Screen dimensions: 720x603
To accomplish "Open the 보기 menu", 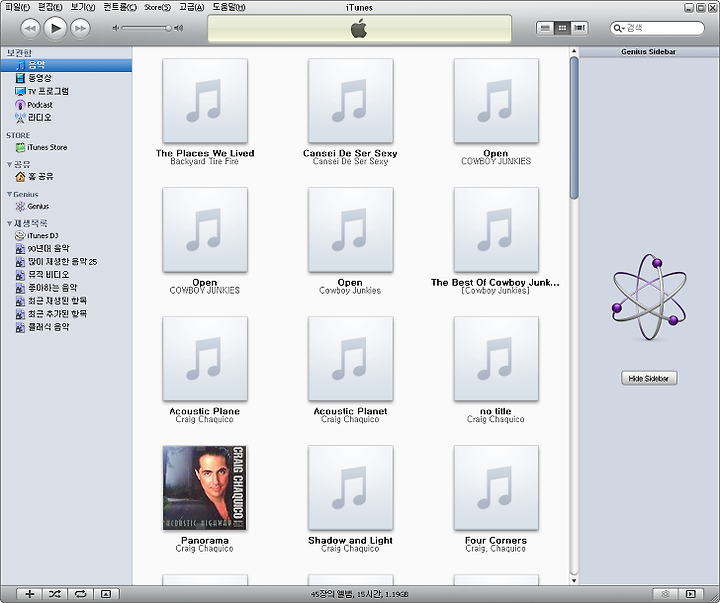I will (x=83, y=7).
